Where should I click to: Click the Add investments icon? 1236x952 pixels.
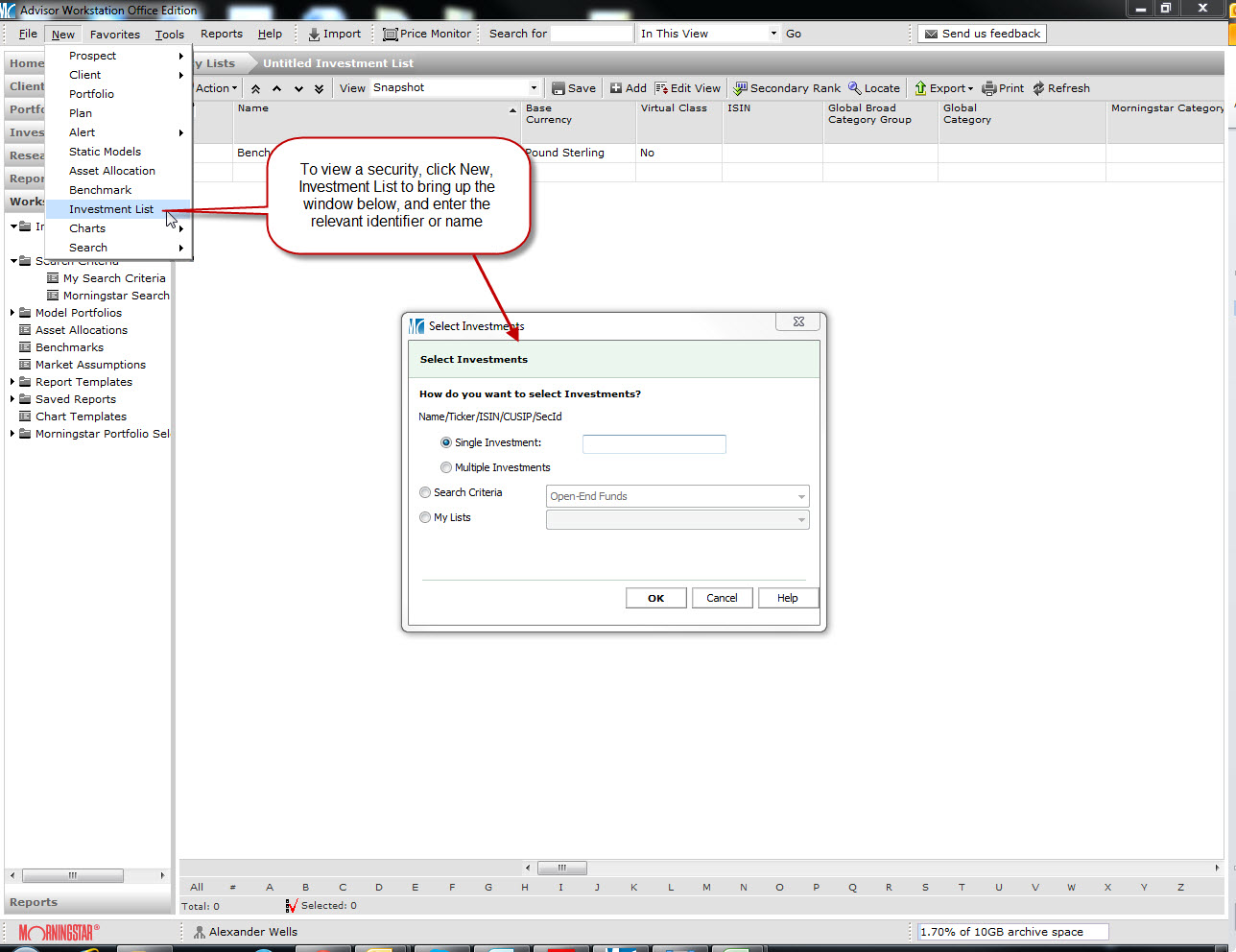[x=616, y=88]
